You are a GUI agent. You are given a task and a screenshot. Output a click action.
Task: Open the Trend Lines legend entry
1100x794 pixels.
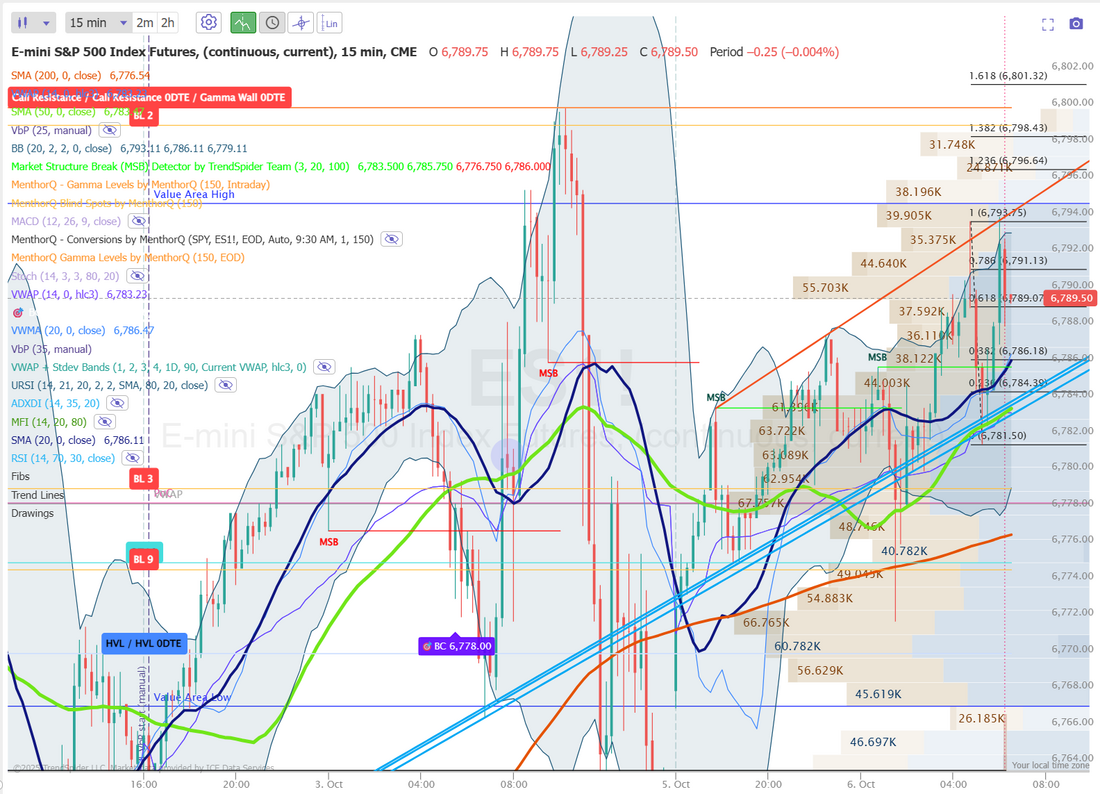37,495
